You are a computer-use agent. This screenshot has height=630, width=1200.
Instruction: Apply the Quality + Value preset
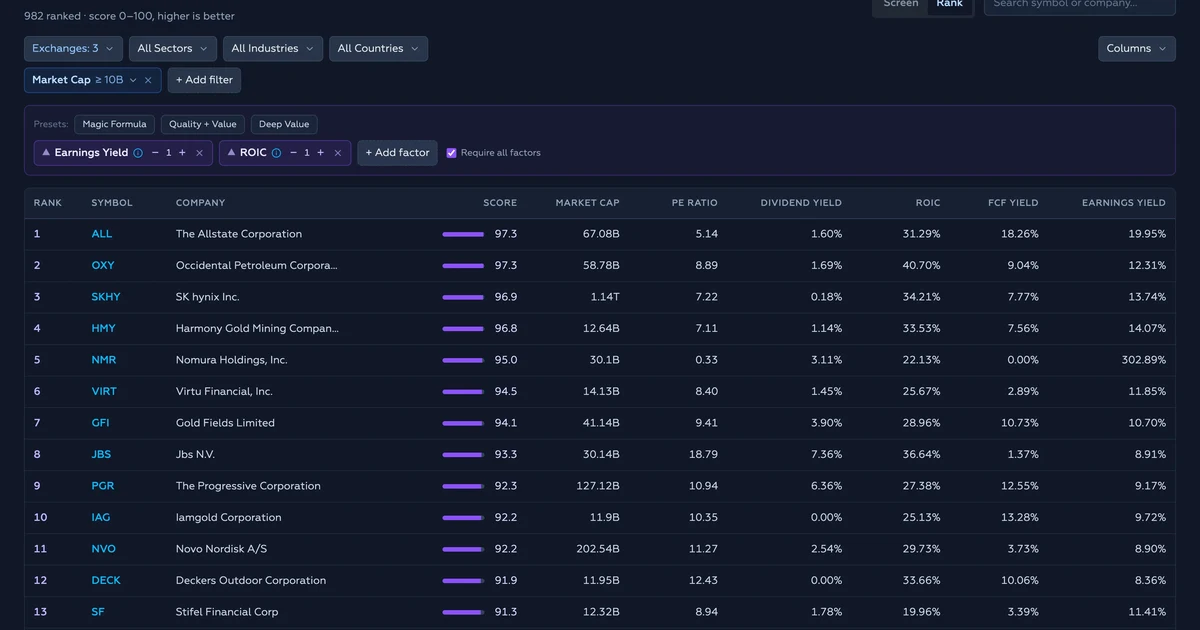point(203,124)
